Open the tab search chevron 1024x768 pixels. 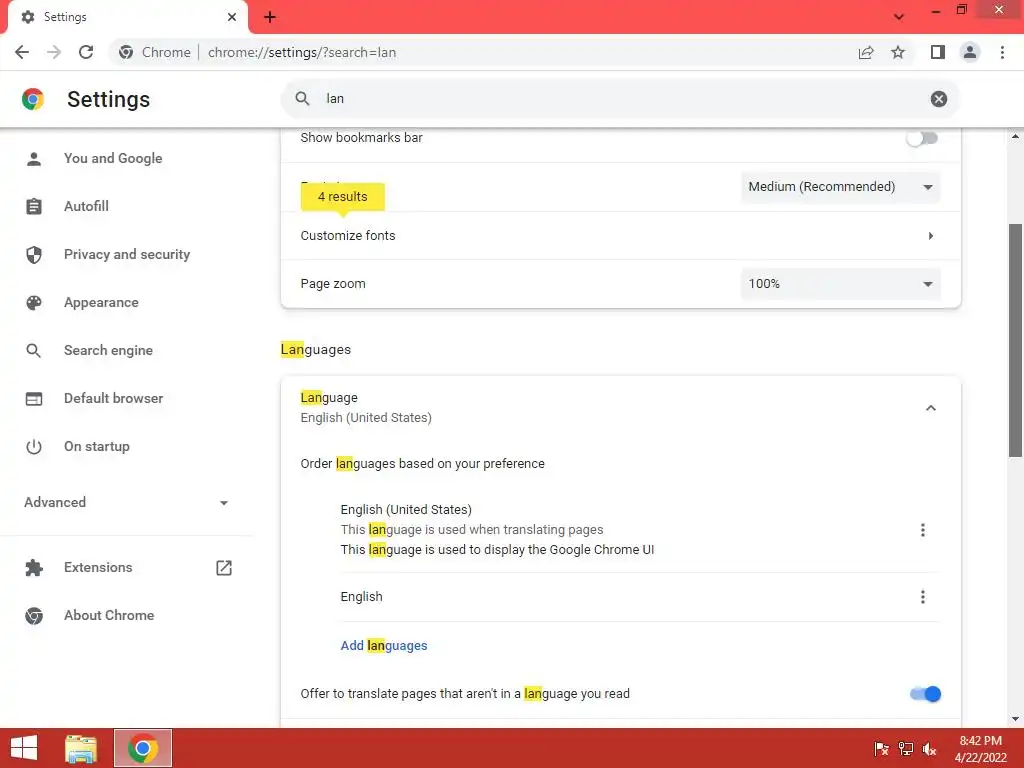[899, 17]
